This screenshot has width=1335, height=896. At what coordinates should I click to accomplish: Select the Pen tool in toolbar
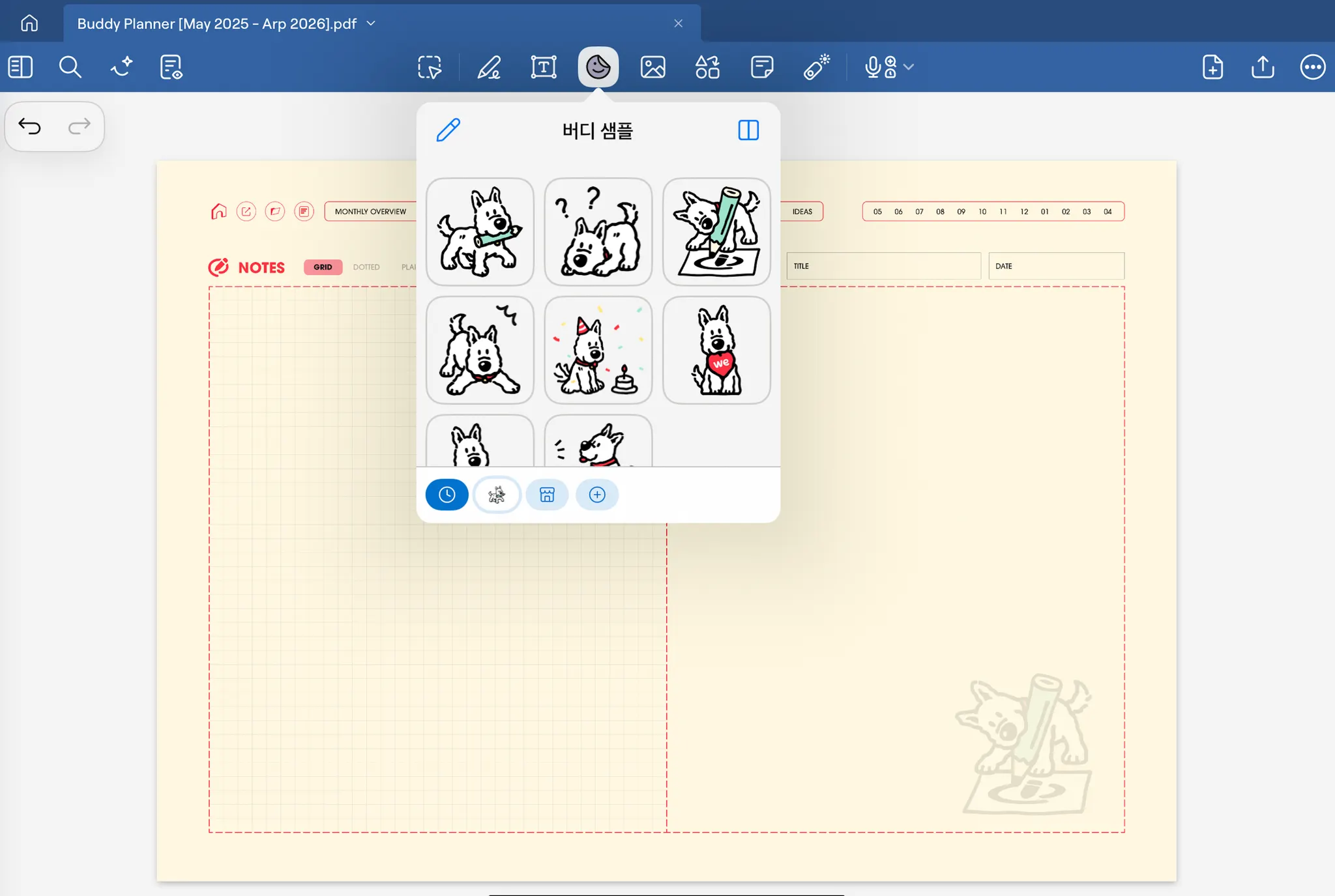point(489,67)
